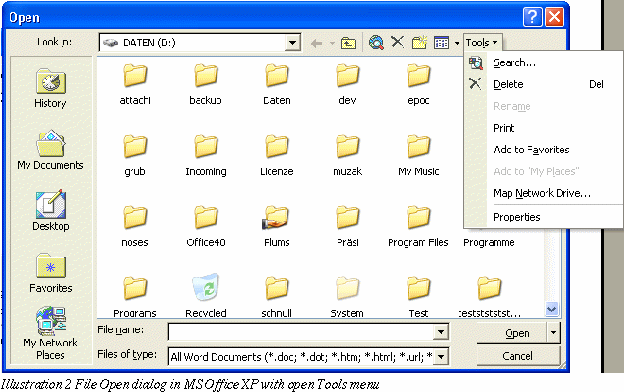This screenshot has width=625, height=392.
Task: Select the testststst... folder
Action: tap(489, 297)
